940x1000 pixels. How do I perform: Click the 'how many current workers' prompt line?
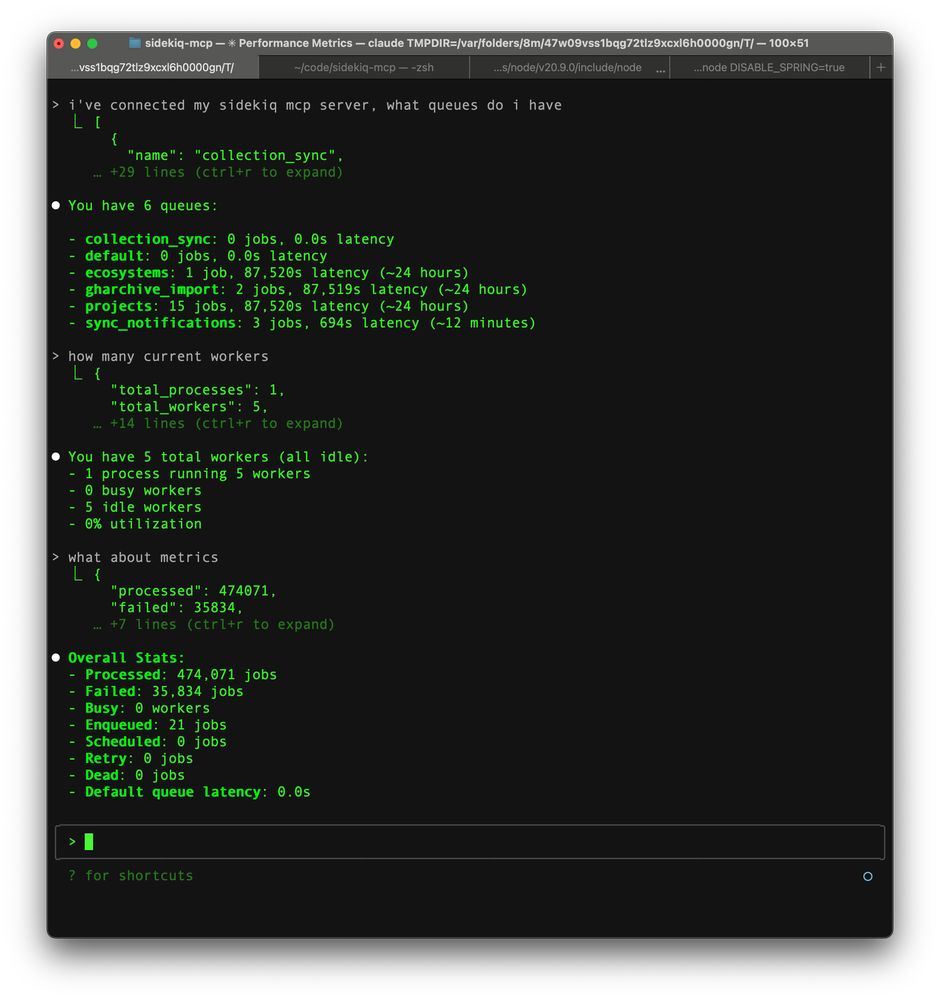click(168, 356)
